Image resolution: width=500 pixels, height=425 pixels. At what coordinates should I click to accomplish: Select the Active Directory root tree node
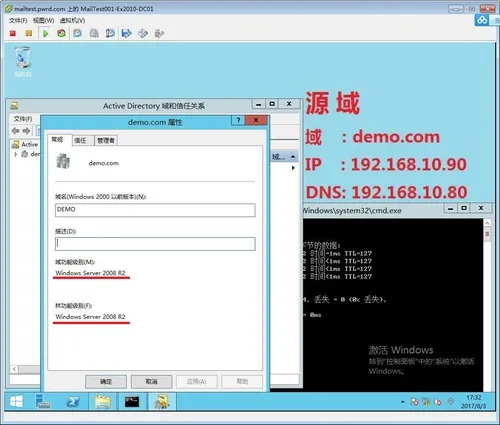pyautogui.click(x=25, y=145)
